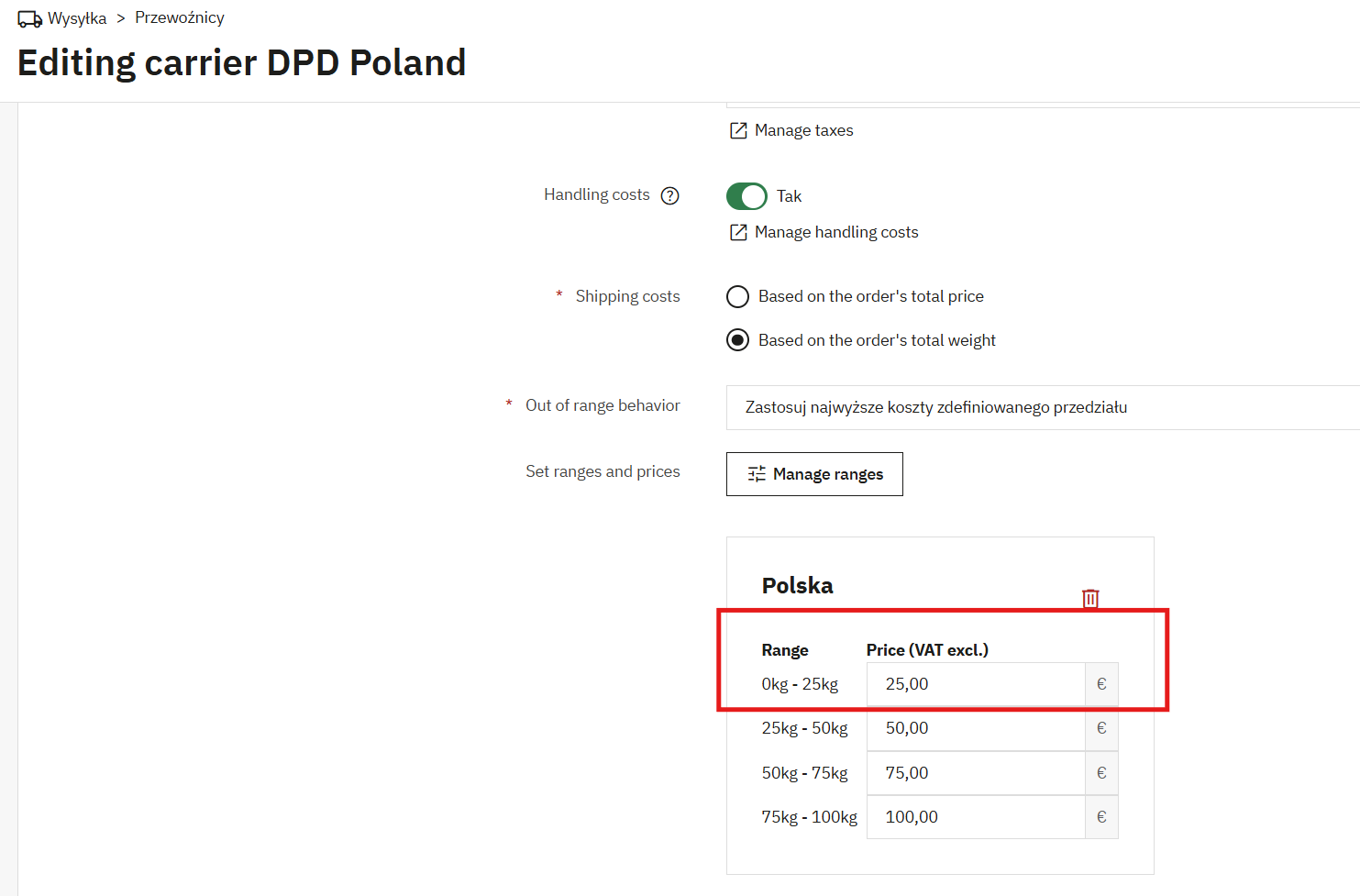This screenshot has height=896, width=1360.
Task: Click the red trash icon in Polska box
Action: point(1090,599)
